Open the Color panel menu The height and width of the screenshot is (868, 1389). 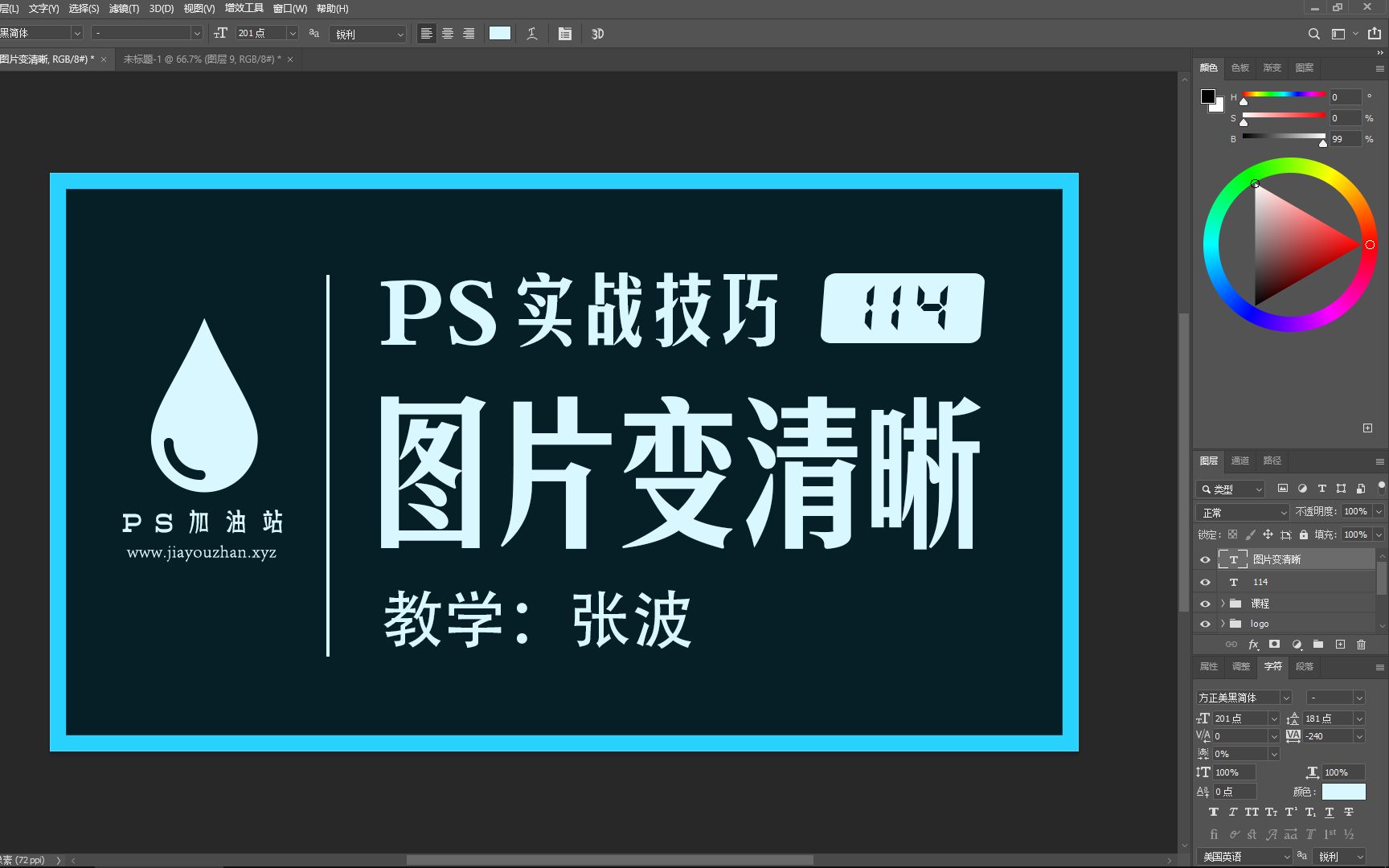point(1379,68)
